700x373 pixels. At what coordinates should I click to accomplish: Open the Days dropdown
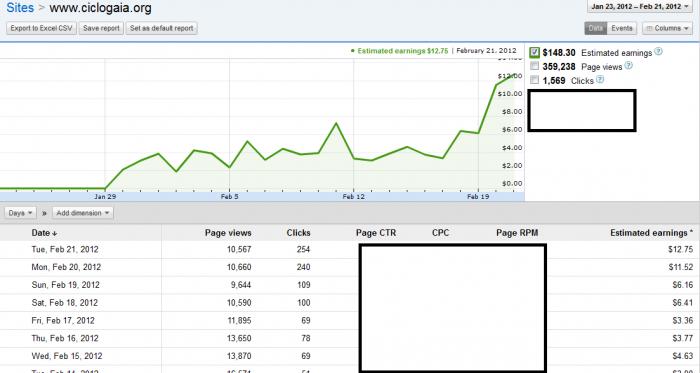coord(21,213)
